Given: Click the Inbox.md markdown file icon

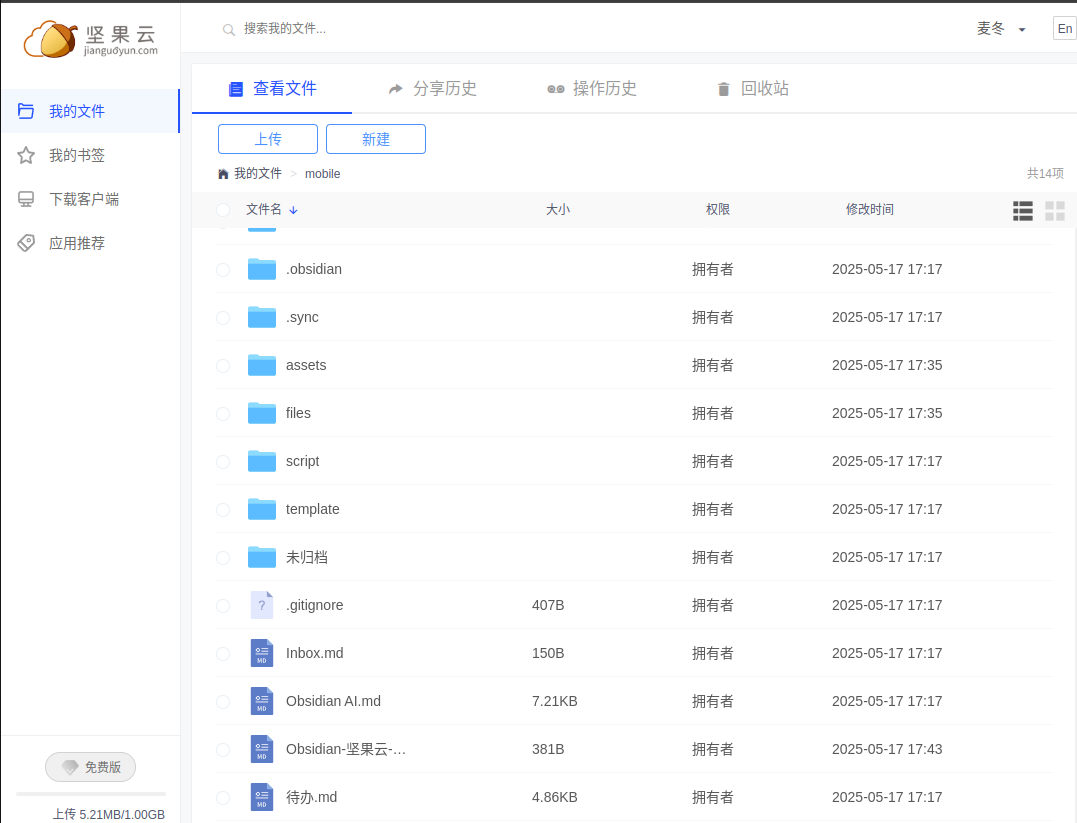Looking at the screenshot, I should [262, 653].
